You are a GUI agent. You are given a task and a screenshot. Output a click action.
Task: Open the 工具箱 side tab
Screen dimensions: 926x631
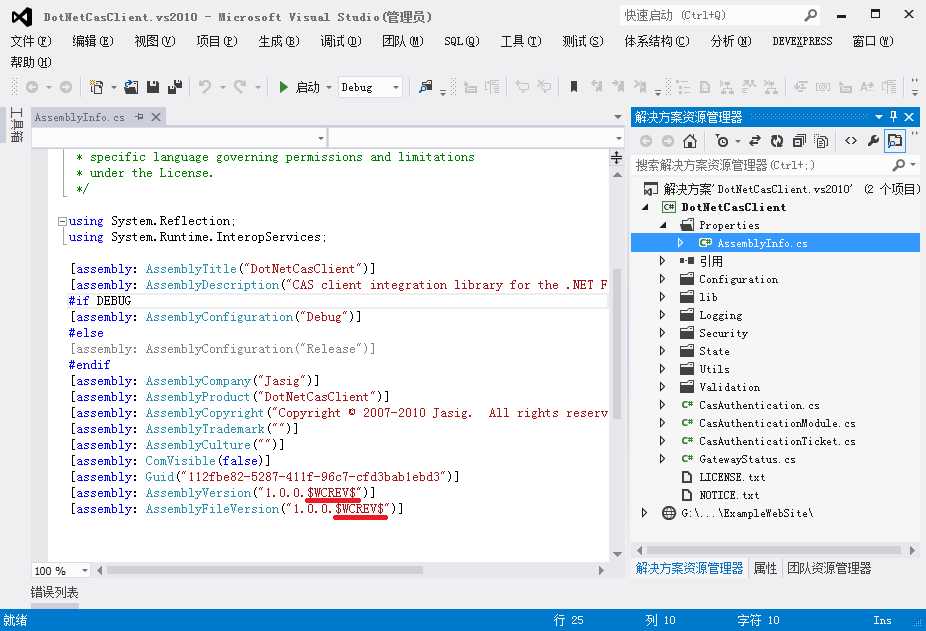click(x=16, y=124)
